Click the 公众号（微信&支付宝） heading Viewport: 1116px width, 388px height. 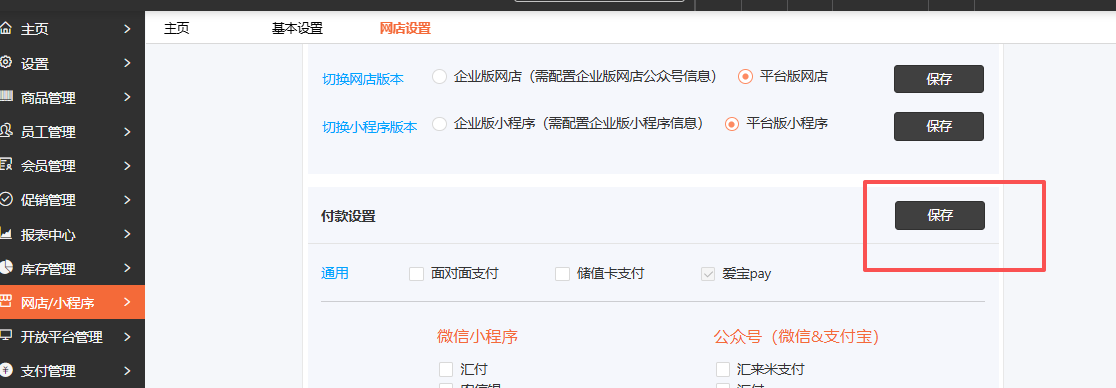tap(796, 337)
